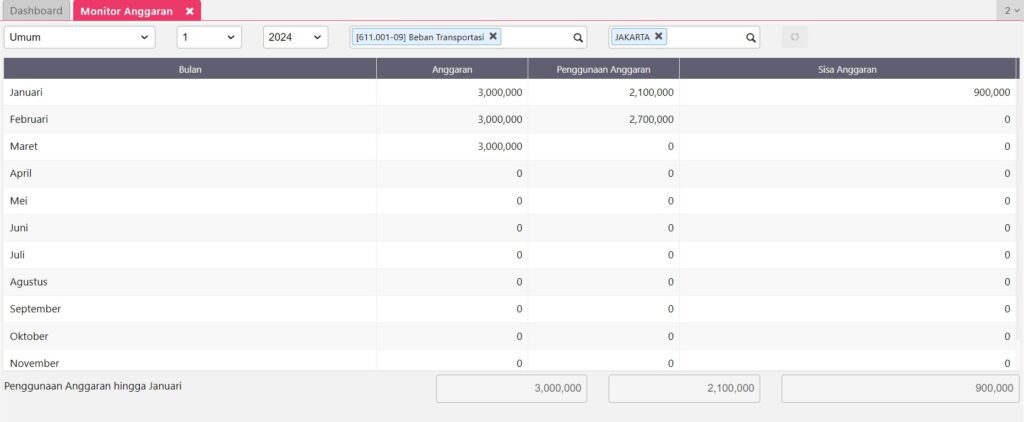The image size is (1024, 422).
Task: Close the Monitor Anggaran tab
Action: 190,11
